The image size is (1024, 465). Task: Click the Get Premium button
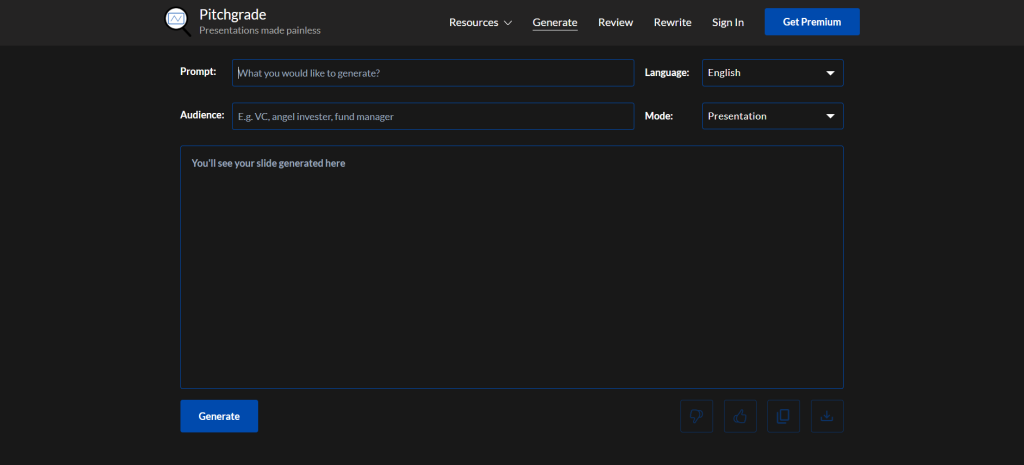[x=811, y=22]
